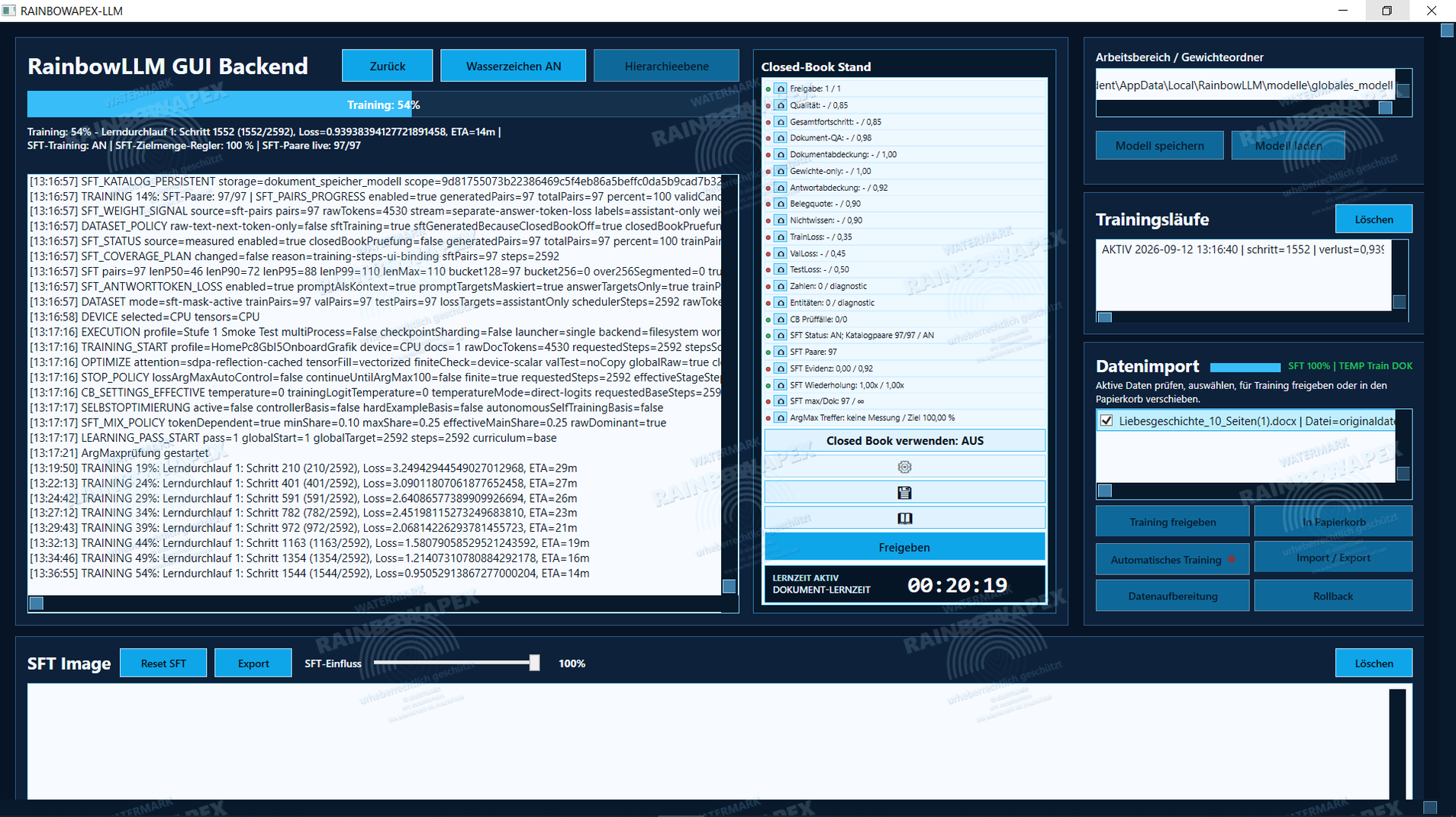Click the SFT-Einfluss slider handle
Viewport: 1456px width, 817px height.
coord(534,663)
